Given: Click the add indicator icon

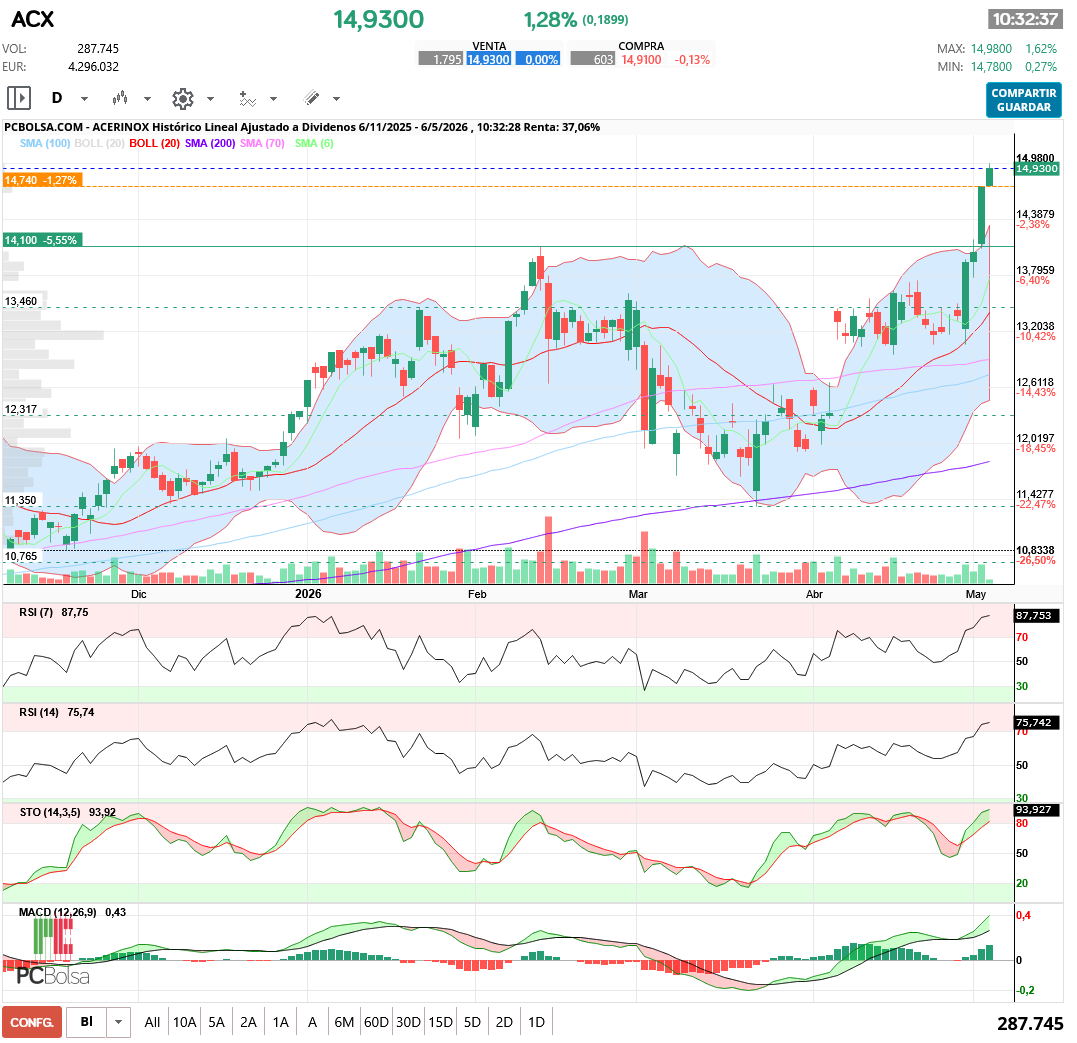Looking at the screenshot, I should click(247, 99).
